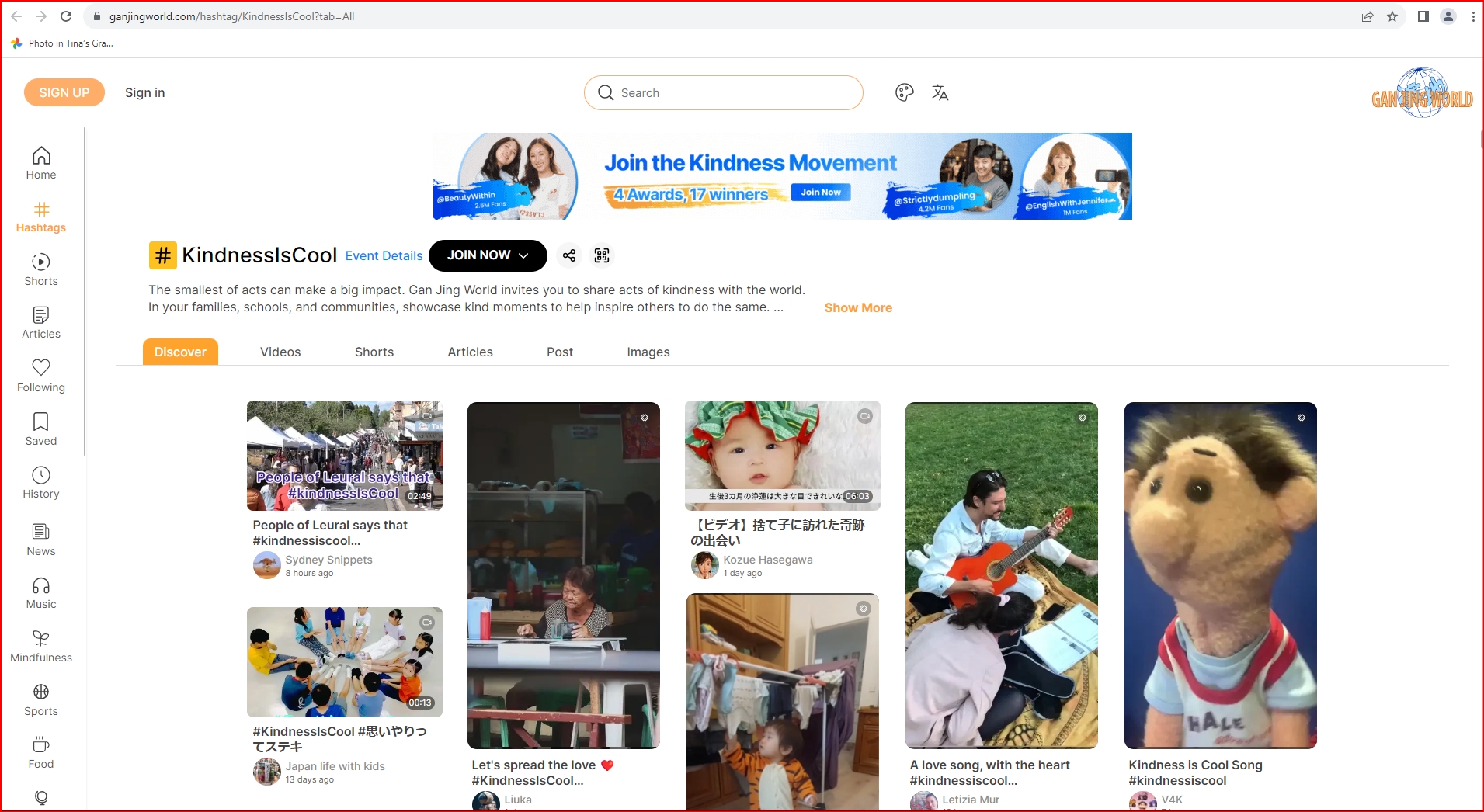The width and height of the screenshot is (1484, 812).
Task: Switch to the Images tab
Action: [648, 352]
